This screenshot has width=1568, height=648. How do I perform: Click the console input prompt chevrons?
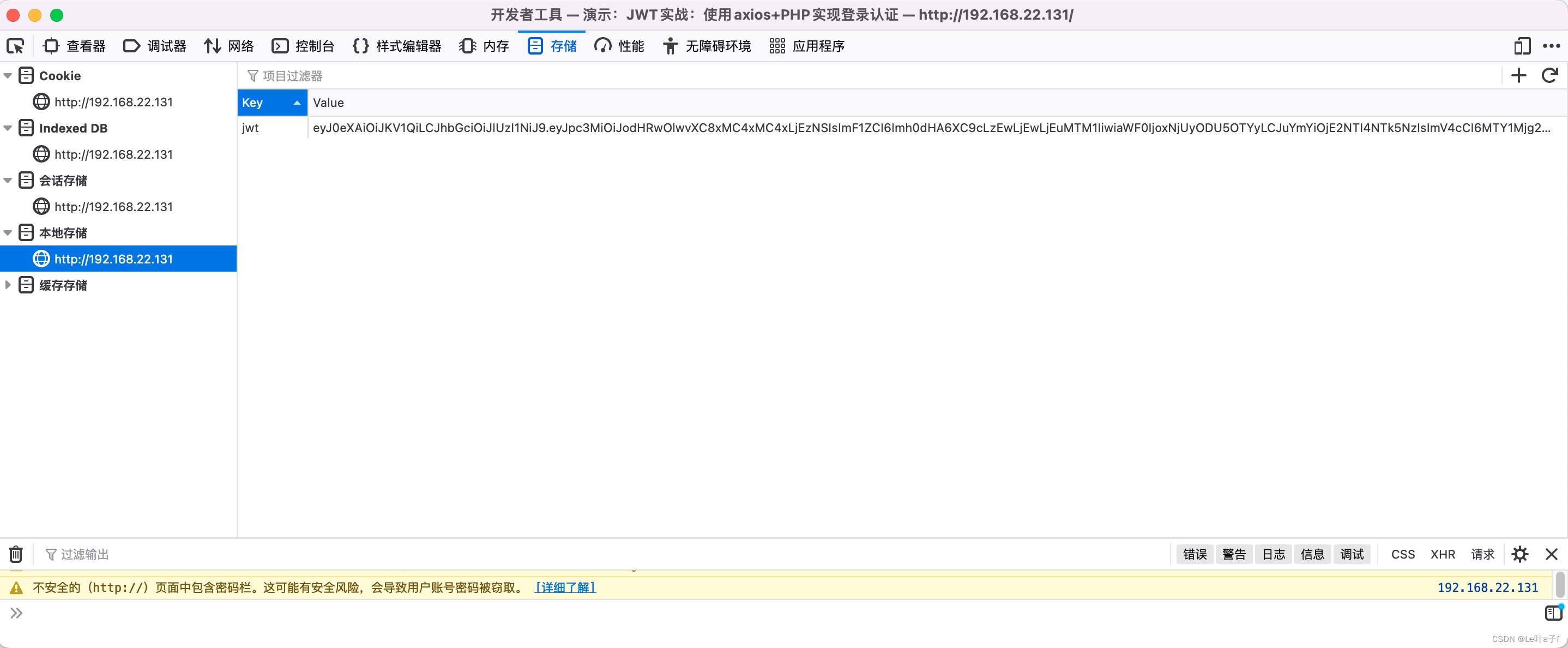(16, 613)
